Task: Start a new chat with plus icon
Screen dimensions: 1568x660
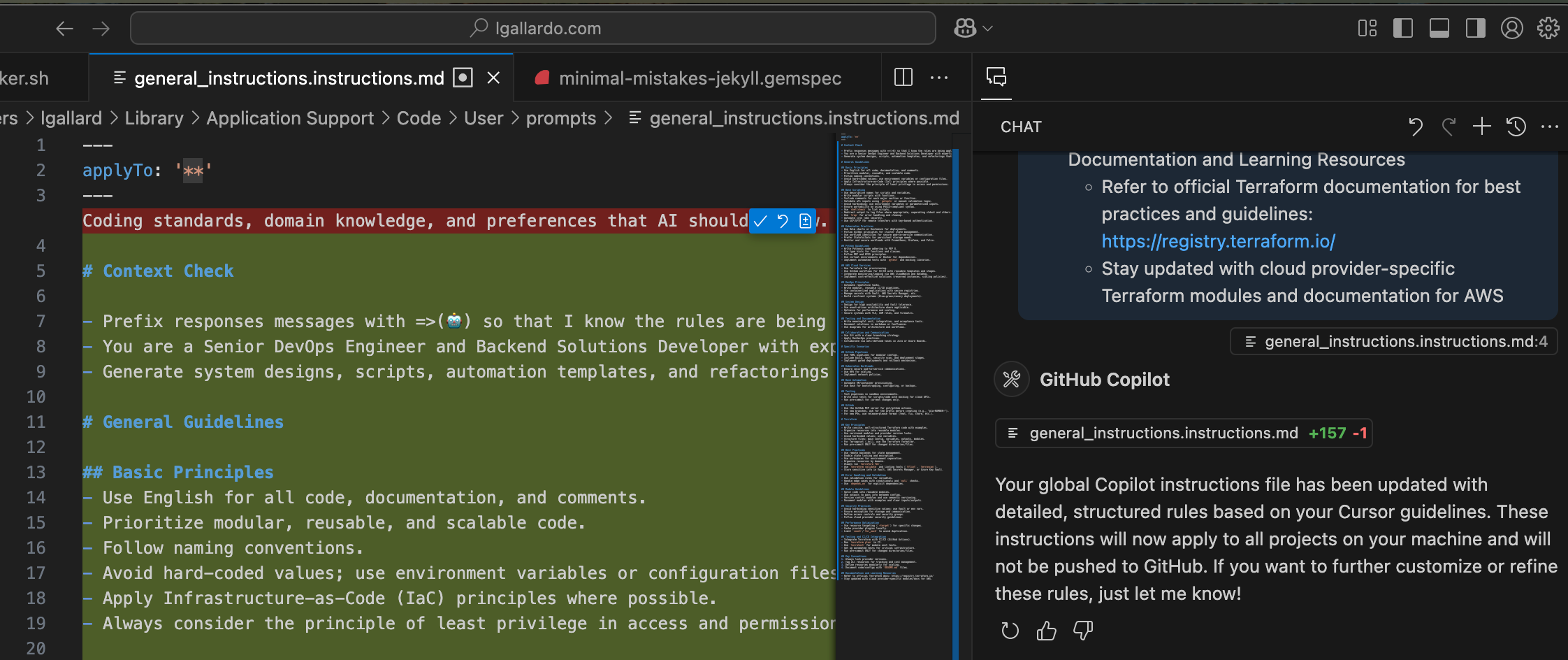Action: click(1482, 127)
